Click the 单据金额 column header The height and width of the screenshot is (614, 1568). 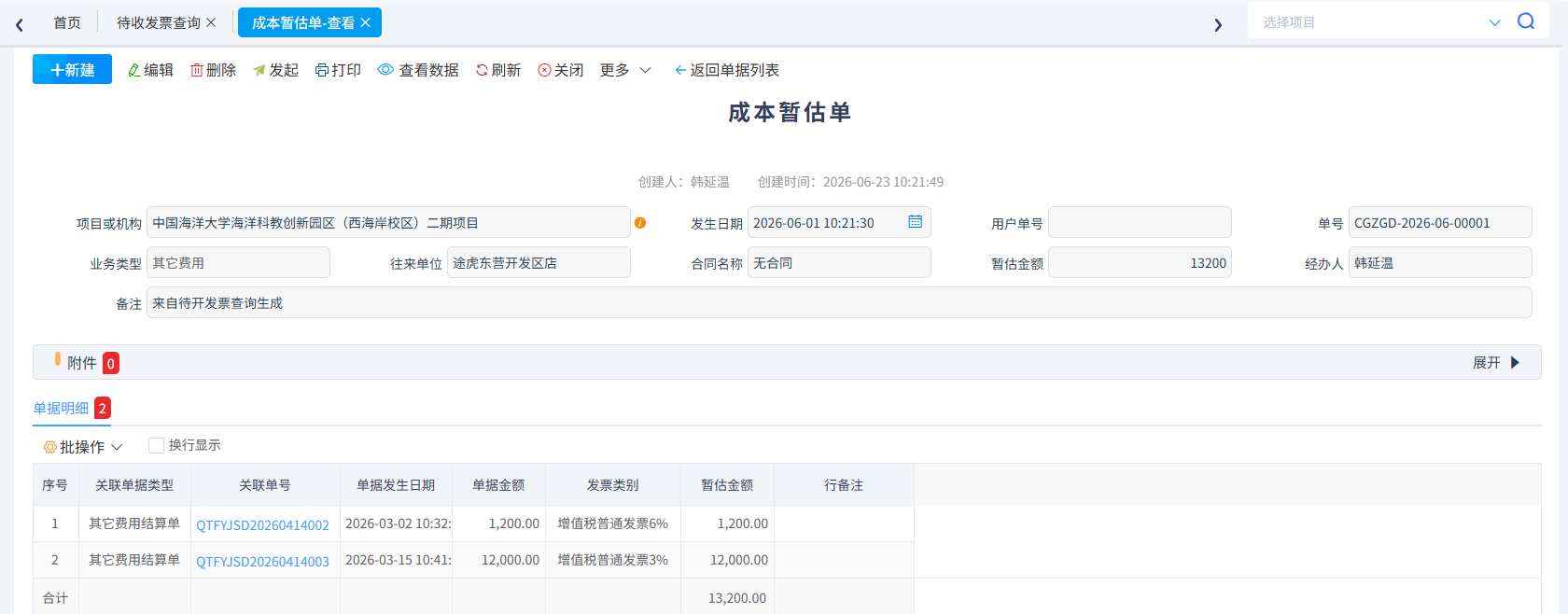click(x=498, y=485)
